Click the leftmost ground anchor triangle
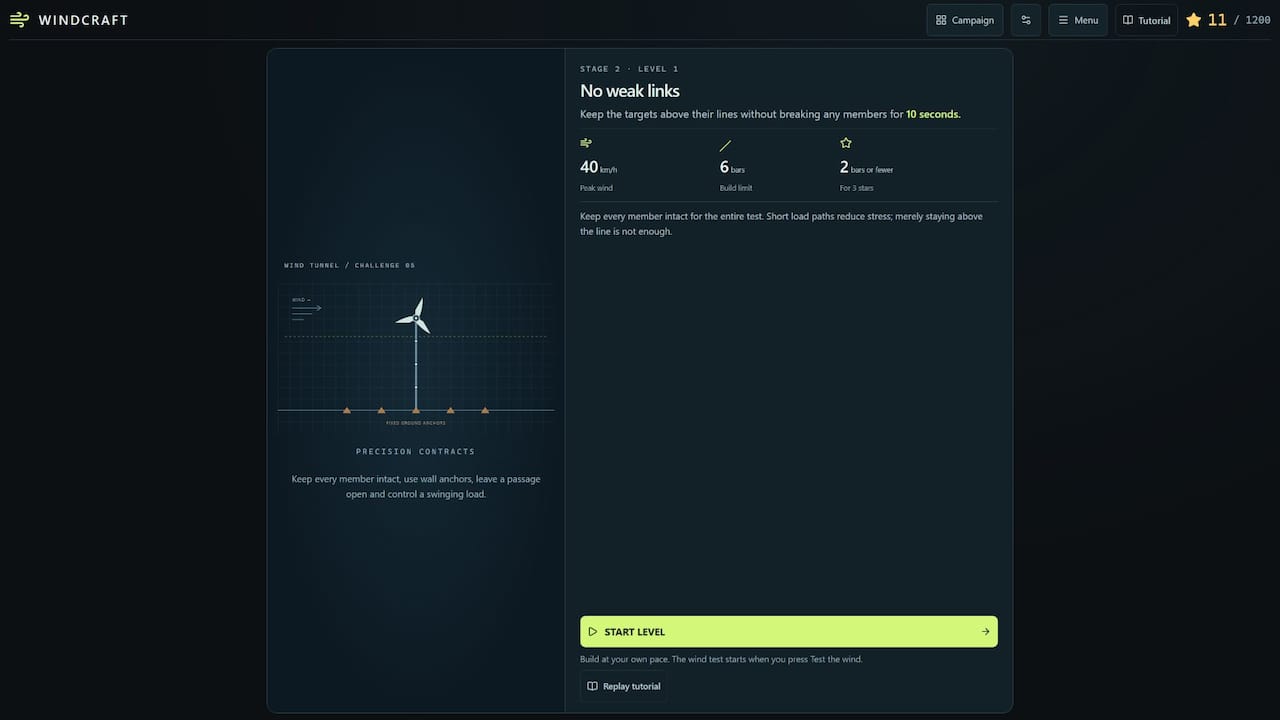The width and height of the screenshot is (1280, 720). pyautogui.click(x=347, y=410)
